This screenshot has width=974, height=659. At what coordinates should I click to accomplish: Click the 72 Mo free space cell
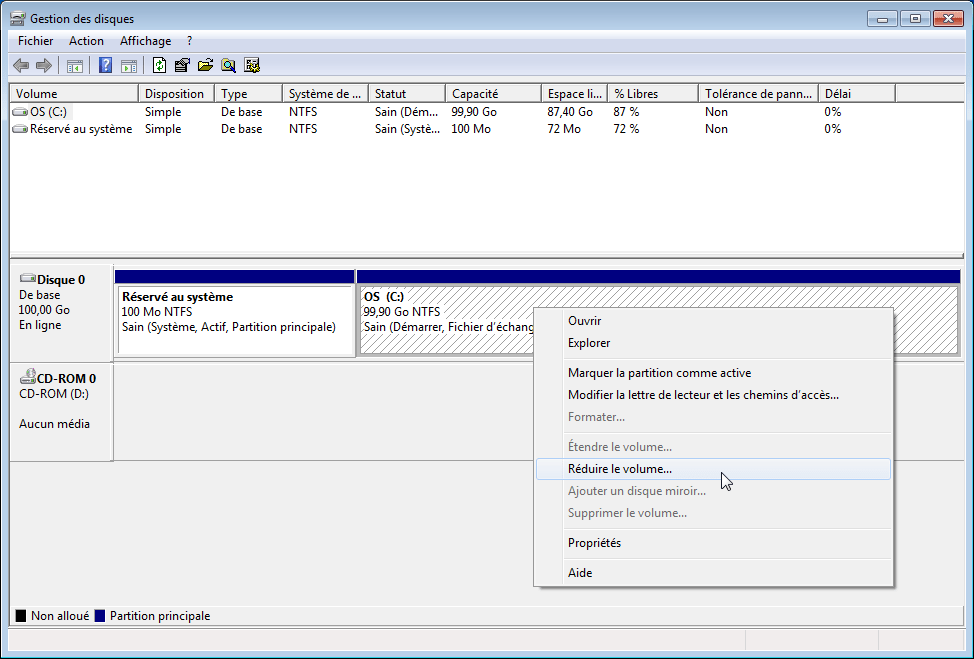pos(564,129)
